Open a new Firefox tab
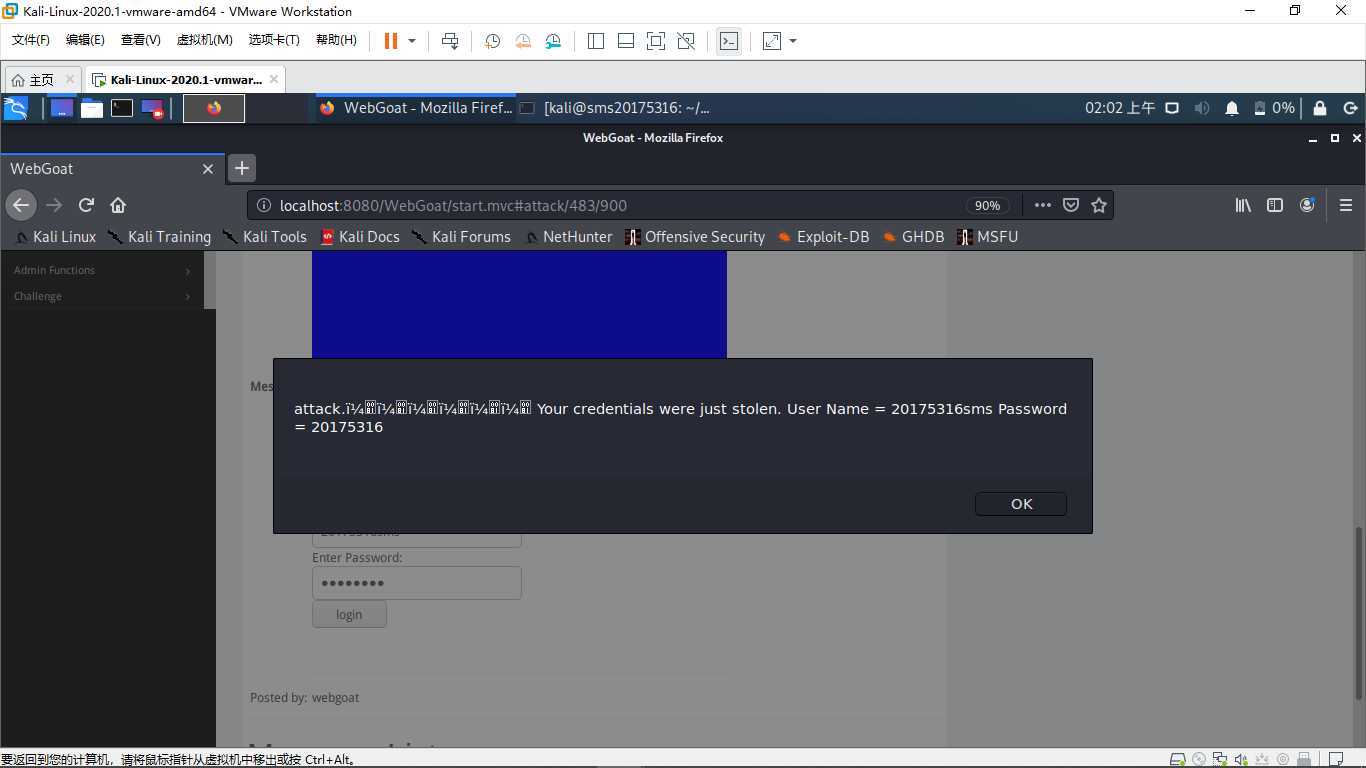This screenshot has height=768, width=1366. 242,169
